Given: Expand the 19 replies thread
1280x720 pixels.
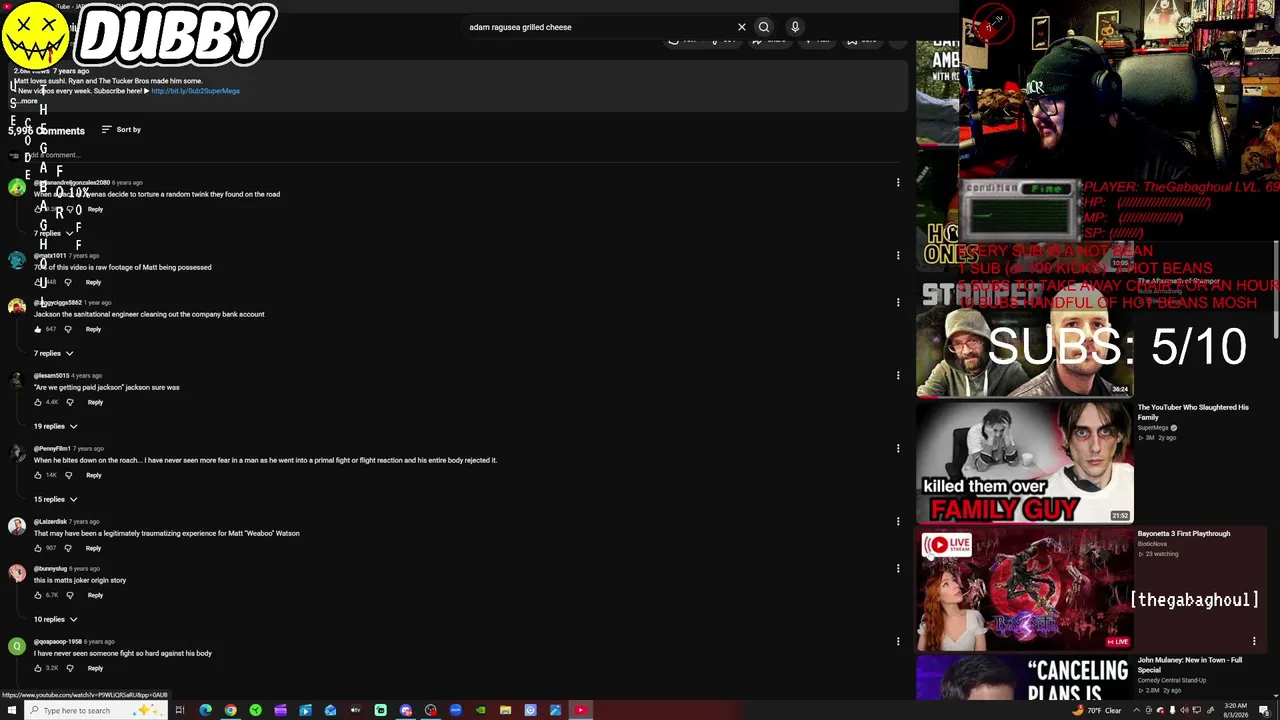Looking at the screenshot, I should coord(56,426).
